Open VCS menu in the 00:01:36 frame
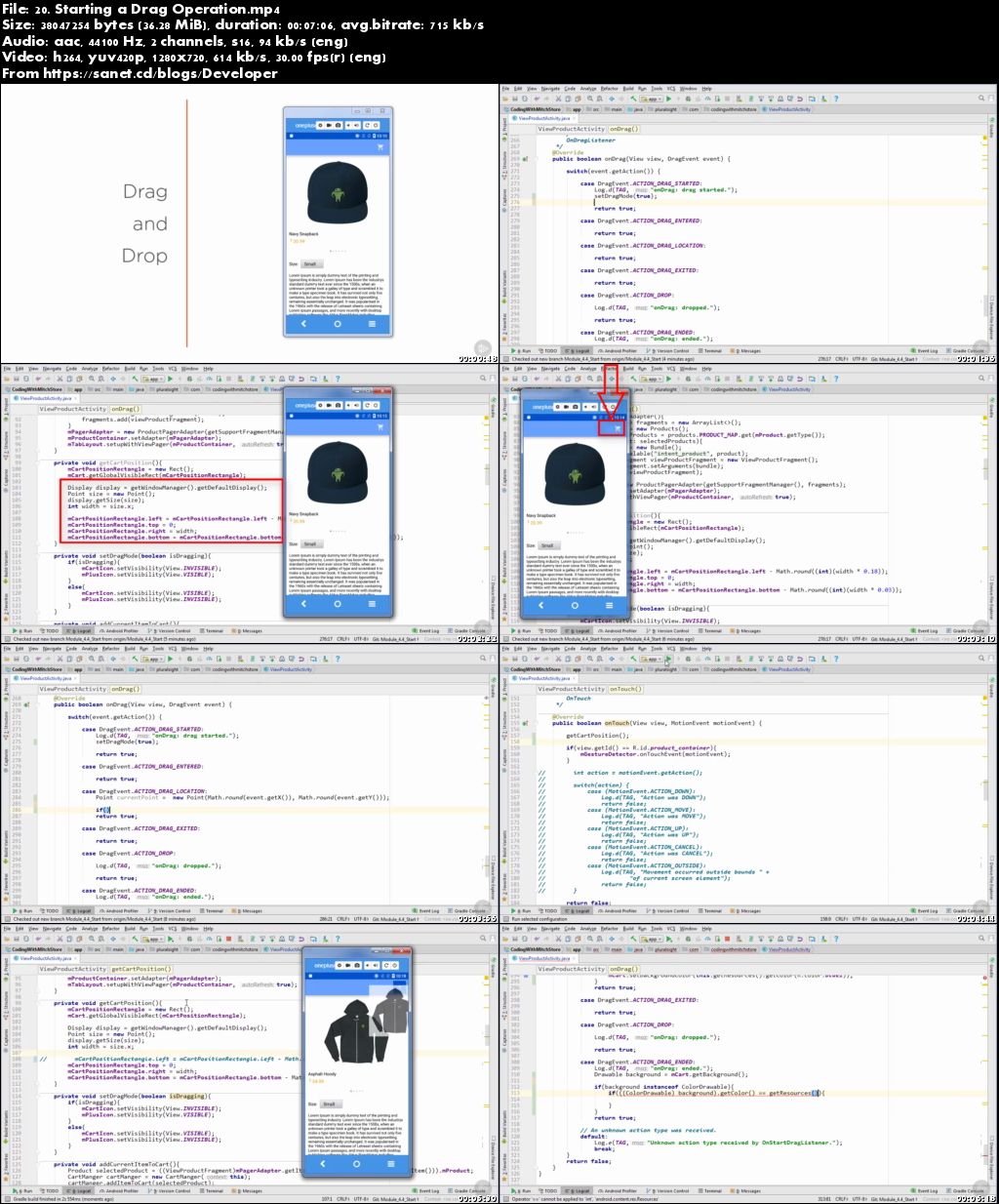The width and height of the screenshot is (999, 1204). [x=671, y=89]
